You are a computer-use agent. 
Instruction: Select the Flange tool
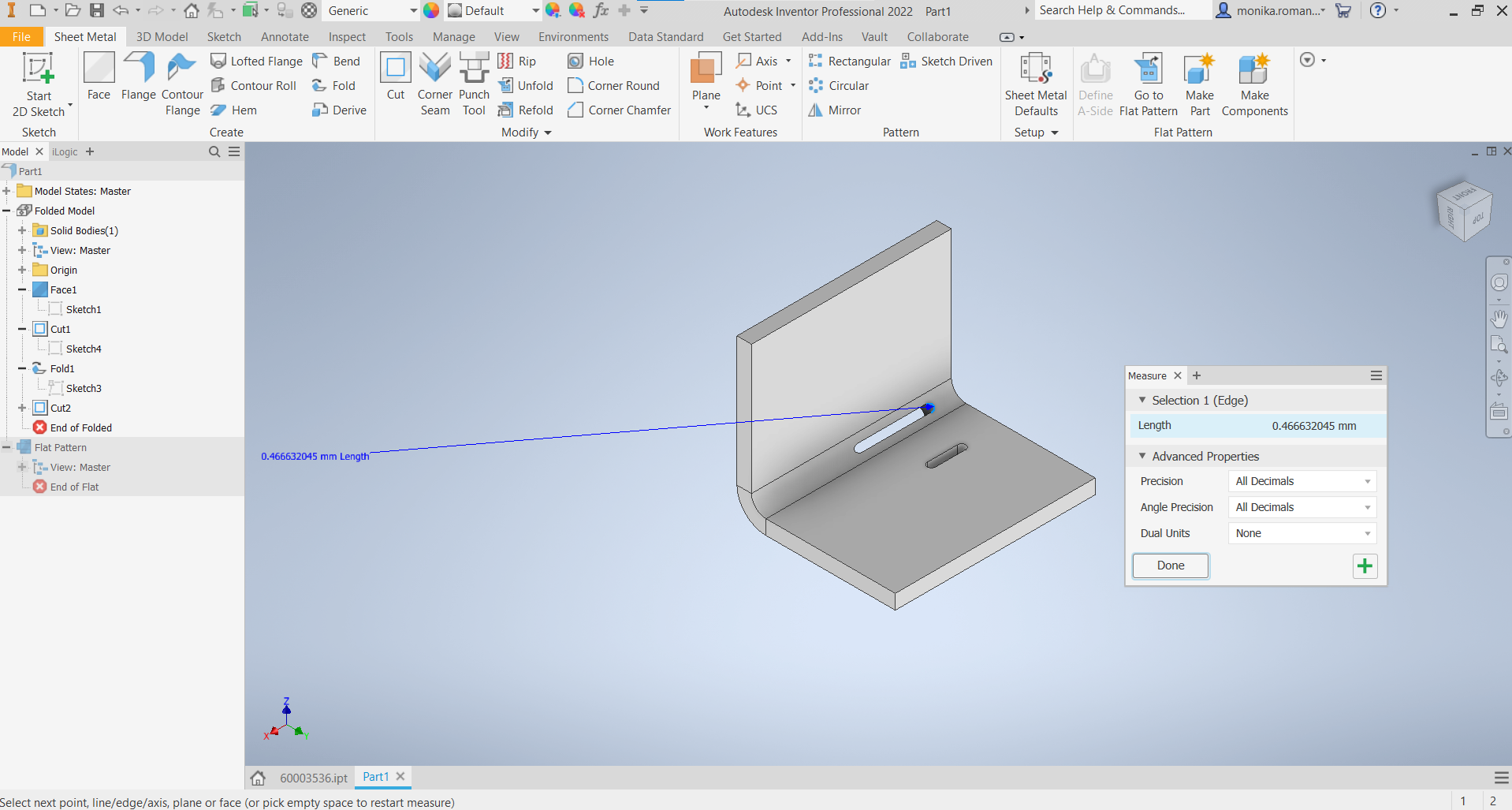[139, 79]
